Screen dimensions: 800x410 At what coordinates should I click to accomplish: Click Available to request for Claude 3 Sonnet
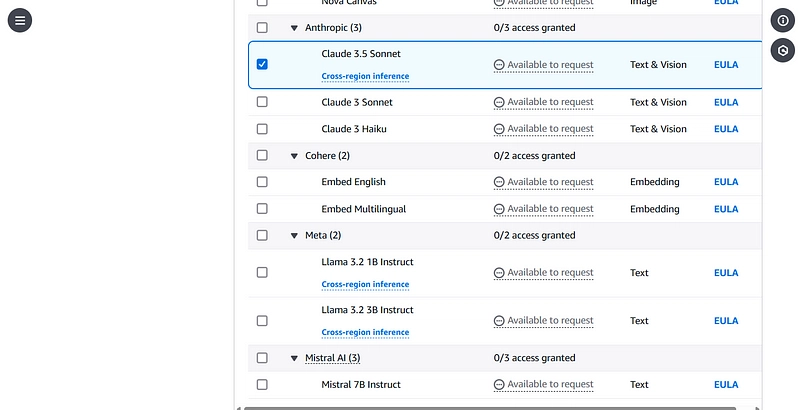550,102
